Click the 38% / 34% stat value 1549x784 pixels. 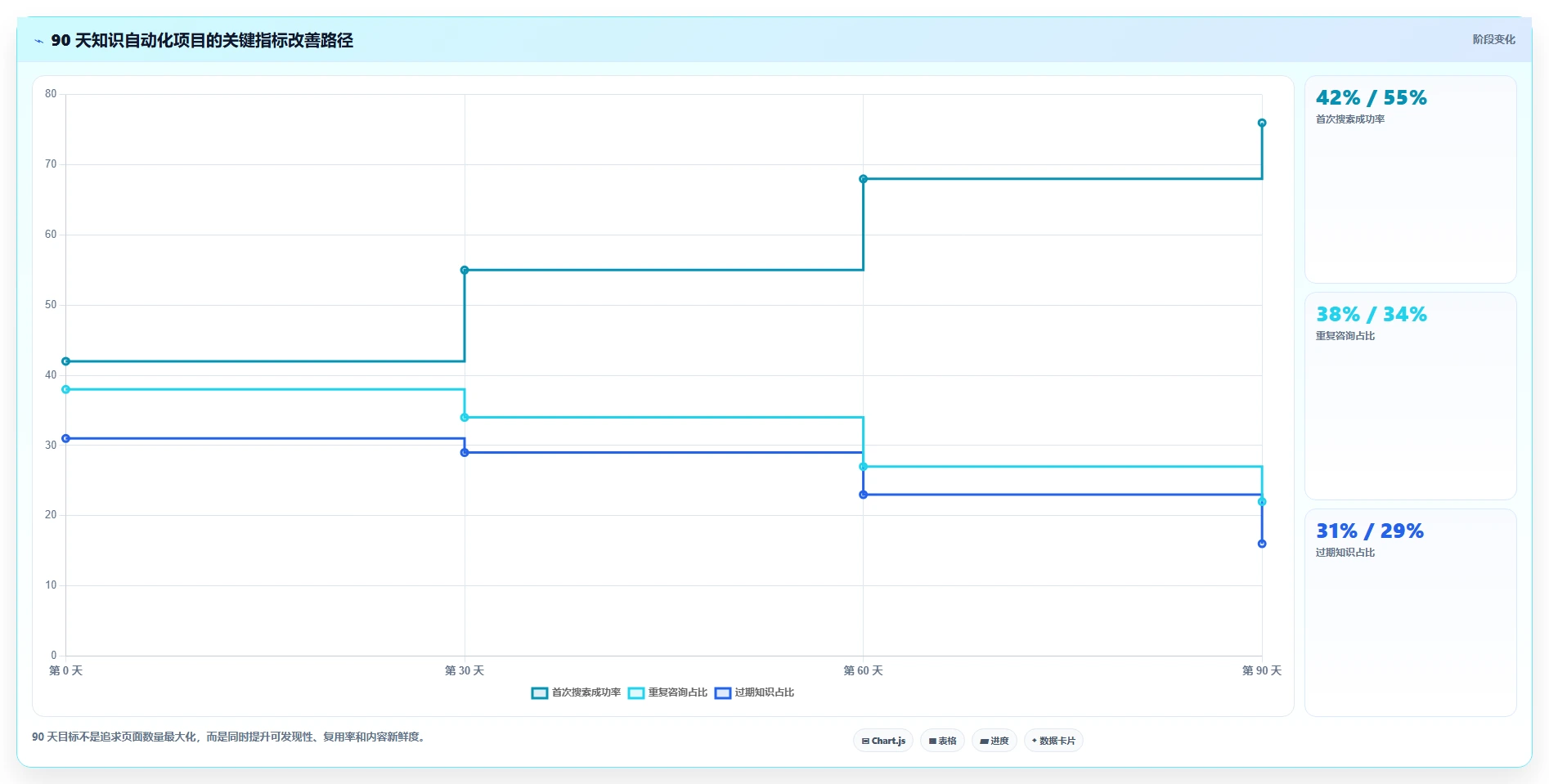1372,315
